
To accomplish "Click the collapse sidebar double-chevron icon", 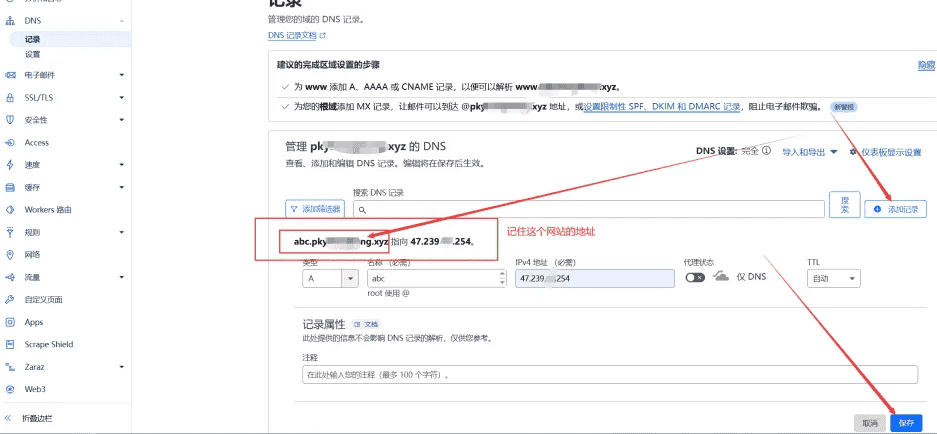I will 8,418.
